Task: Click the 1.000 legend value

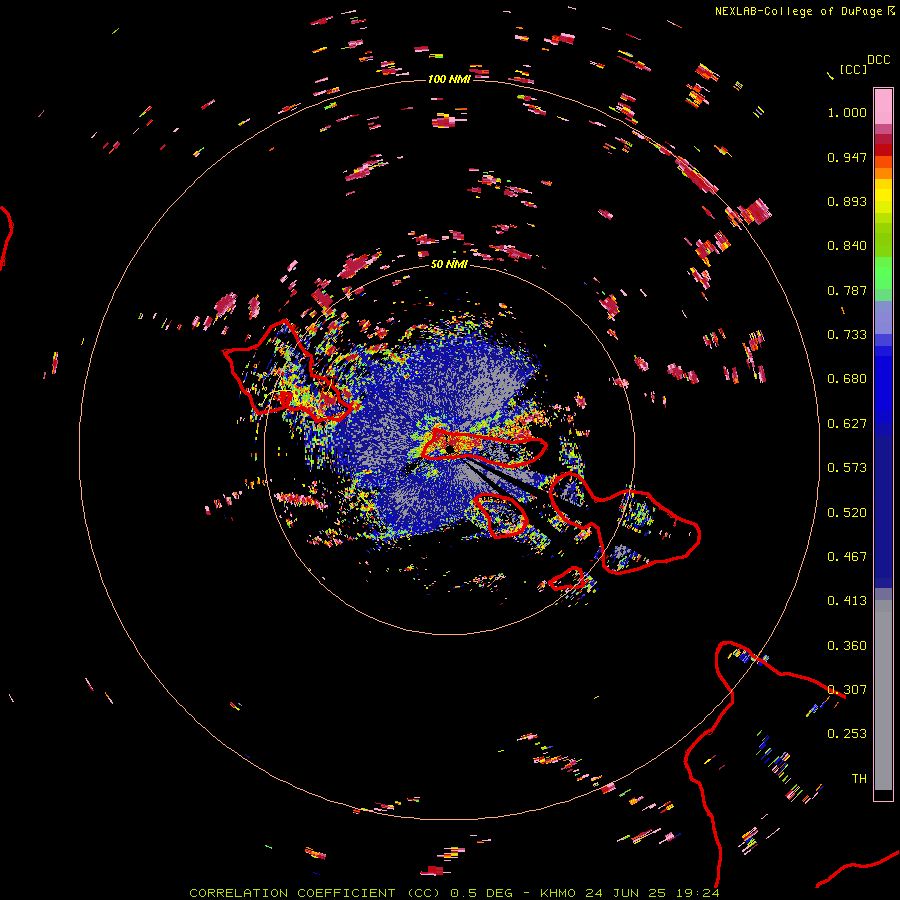Action: point(847,112)
